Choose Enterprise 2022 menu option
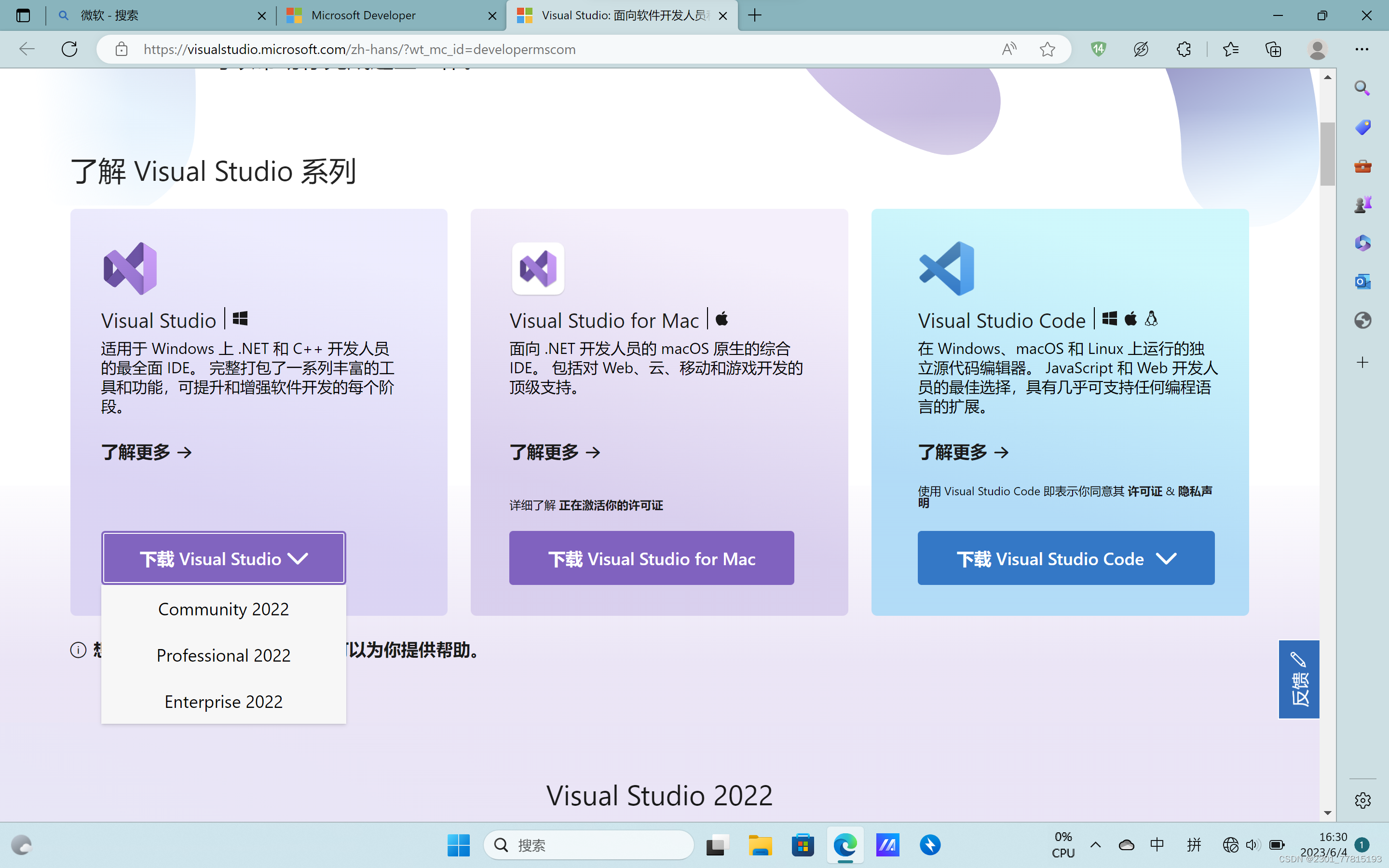Screen dimensions: 1389x868 click(223, 702)
